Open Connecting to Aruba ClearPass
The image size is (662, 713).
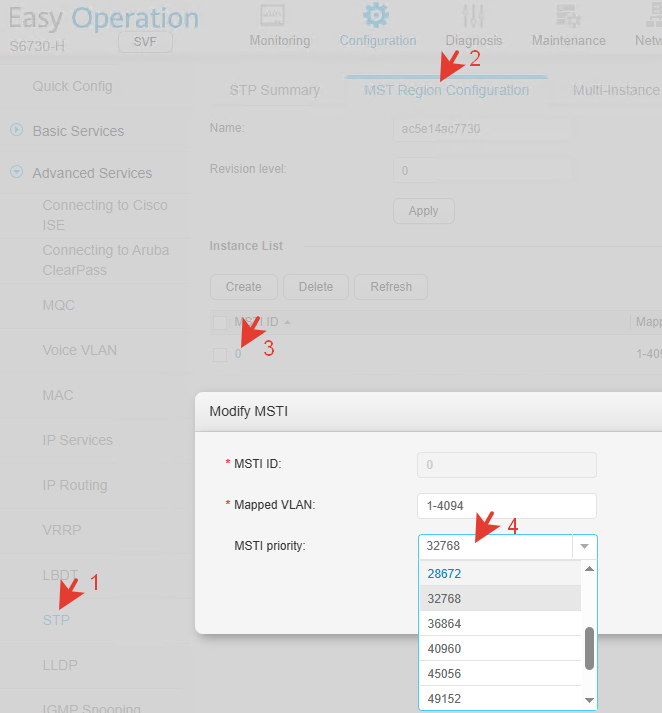point(105,260)
